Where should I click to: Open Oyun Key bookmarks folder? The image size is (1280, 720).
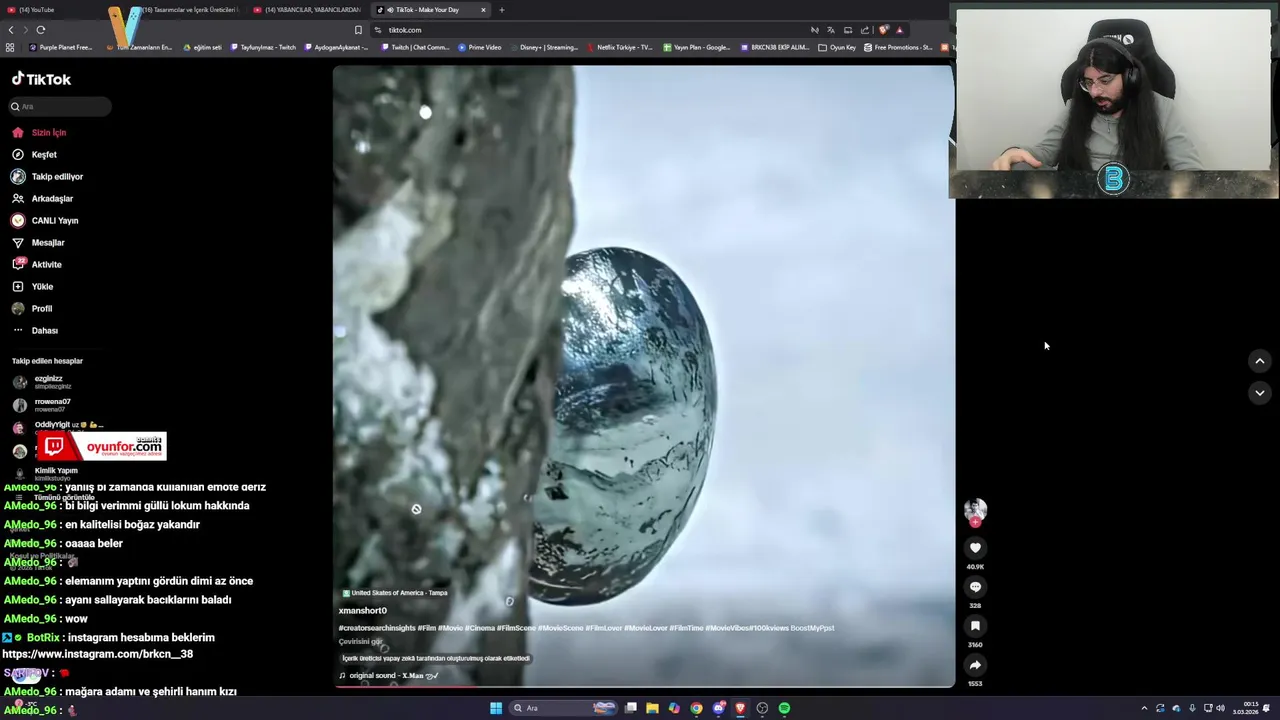point(838,47)
